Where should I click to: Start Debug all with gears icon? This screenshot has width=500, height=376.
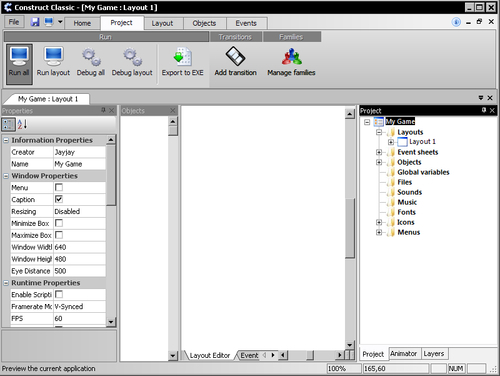click(91, 57)
